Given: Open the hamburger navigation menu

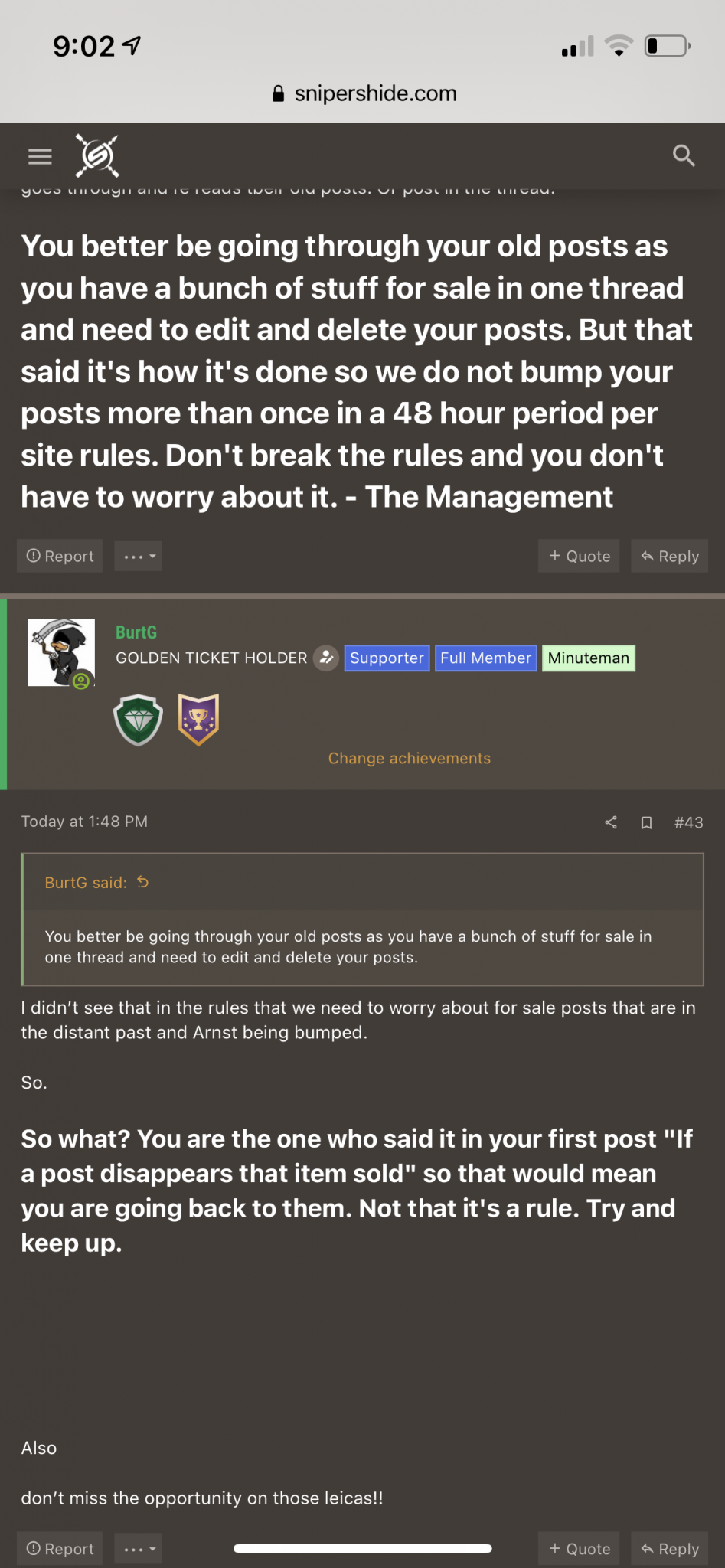Looking at the screenshot, I should click(x=40, y=156).
